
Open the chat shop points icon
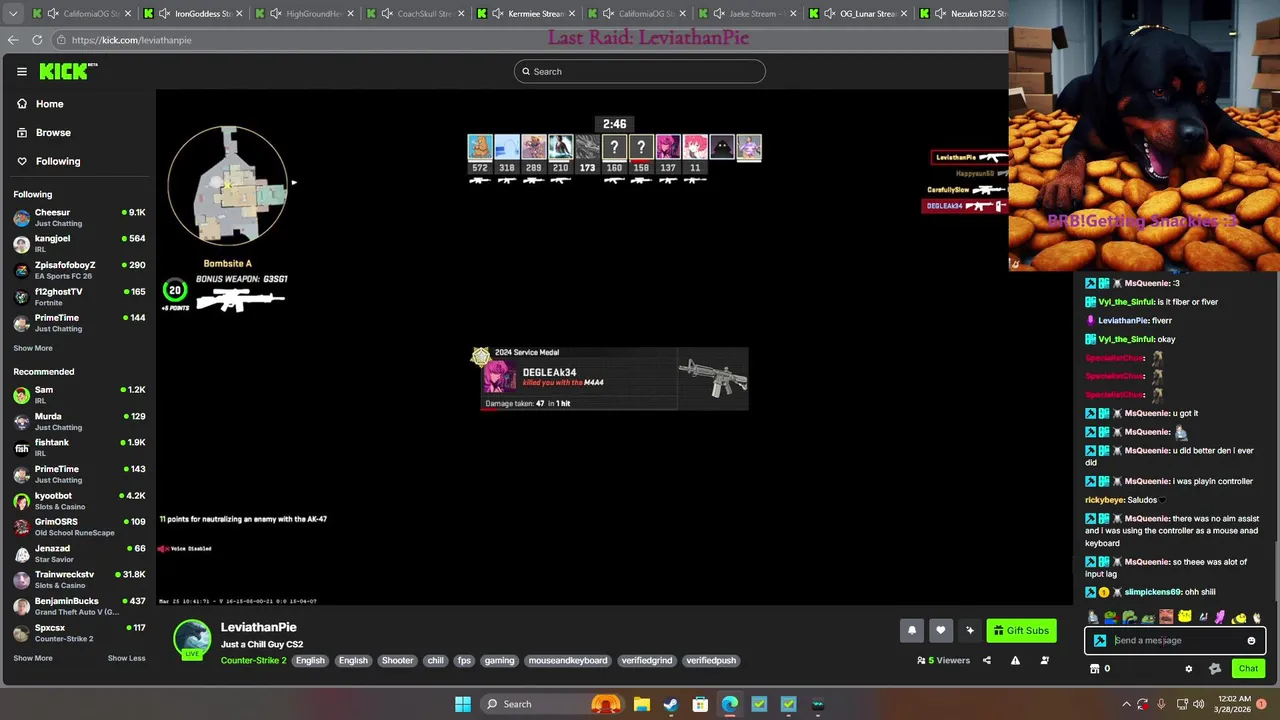(x=1095, y=669)
